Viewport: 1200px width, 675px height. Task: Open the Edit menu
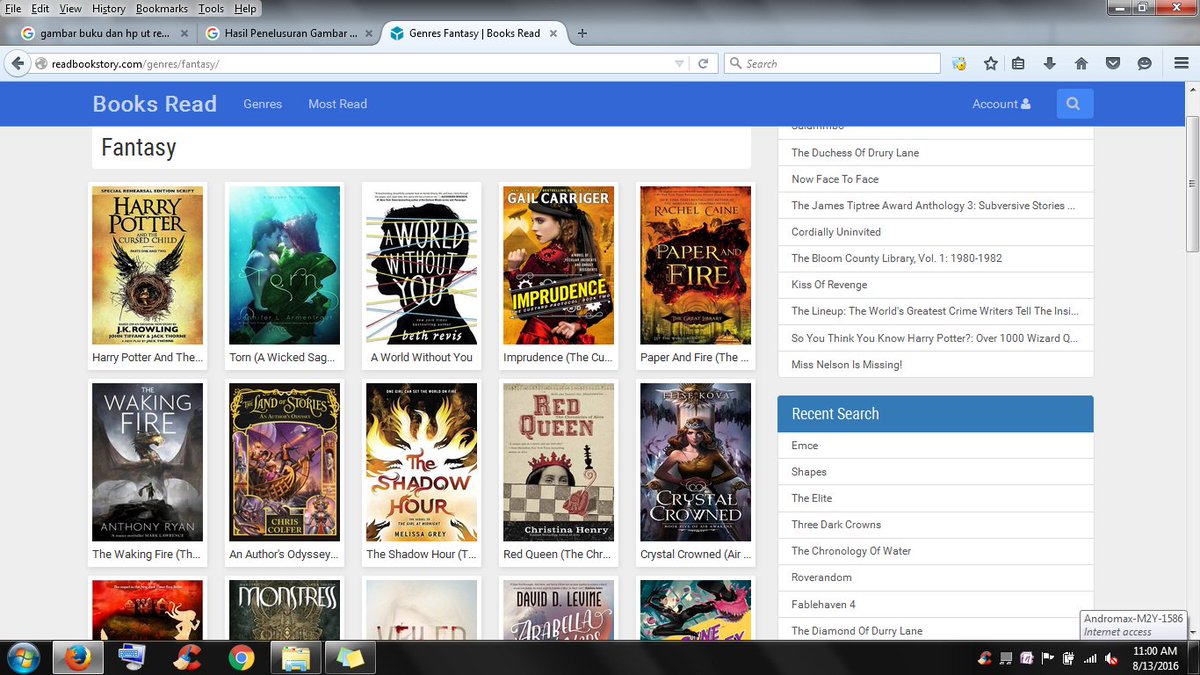tap(40, 8)
